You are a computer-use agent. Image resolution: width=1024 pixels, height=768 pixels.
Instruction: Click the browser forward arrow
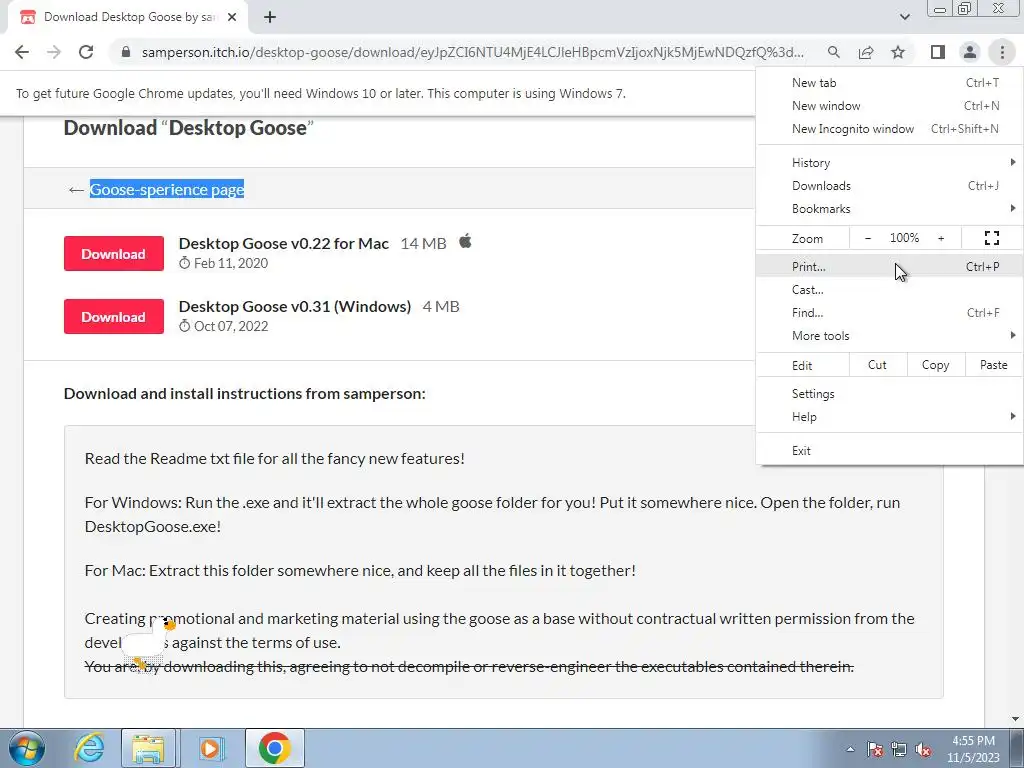tap(54, 52)
